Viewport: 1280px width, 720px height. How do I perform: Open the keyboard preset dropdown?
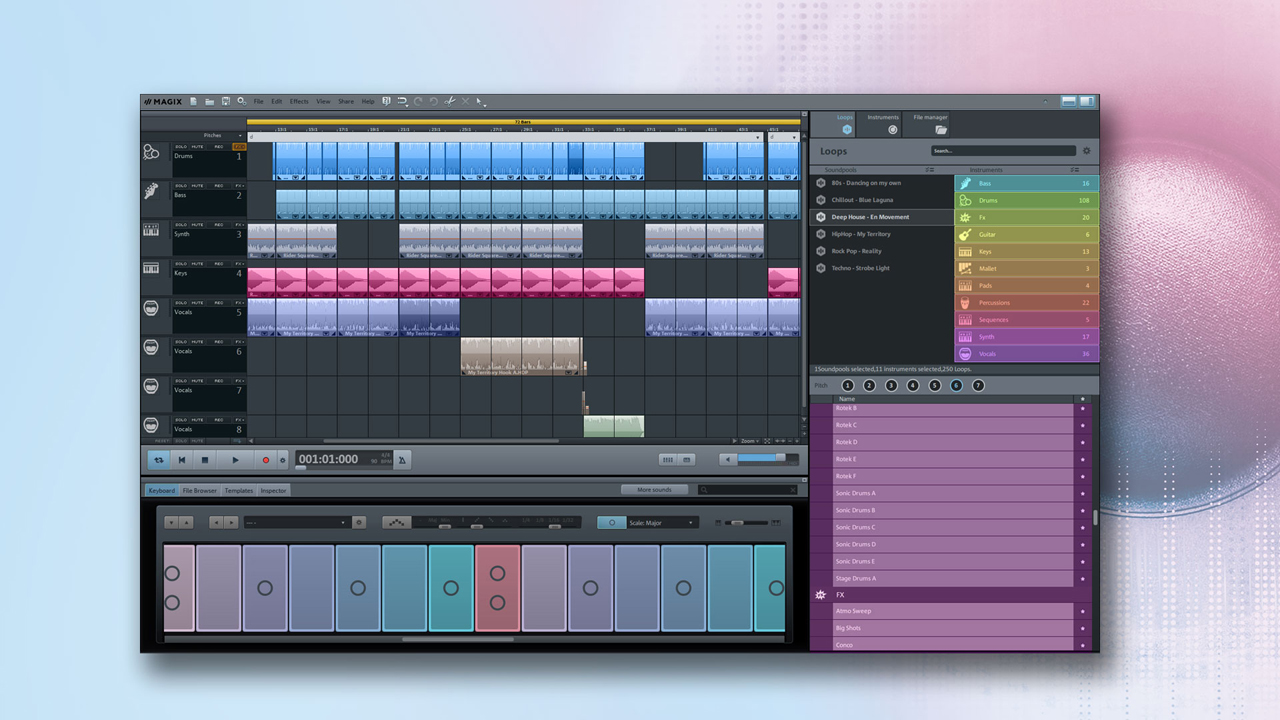pyautogui.click(x=296, y=522)
